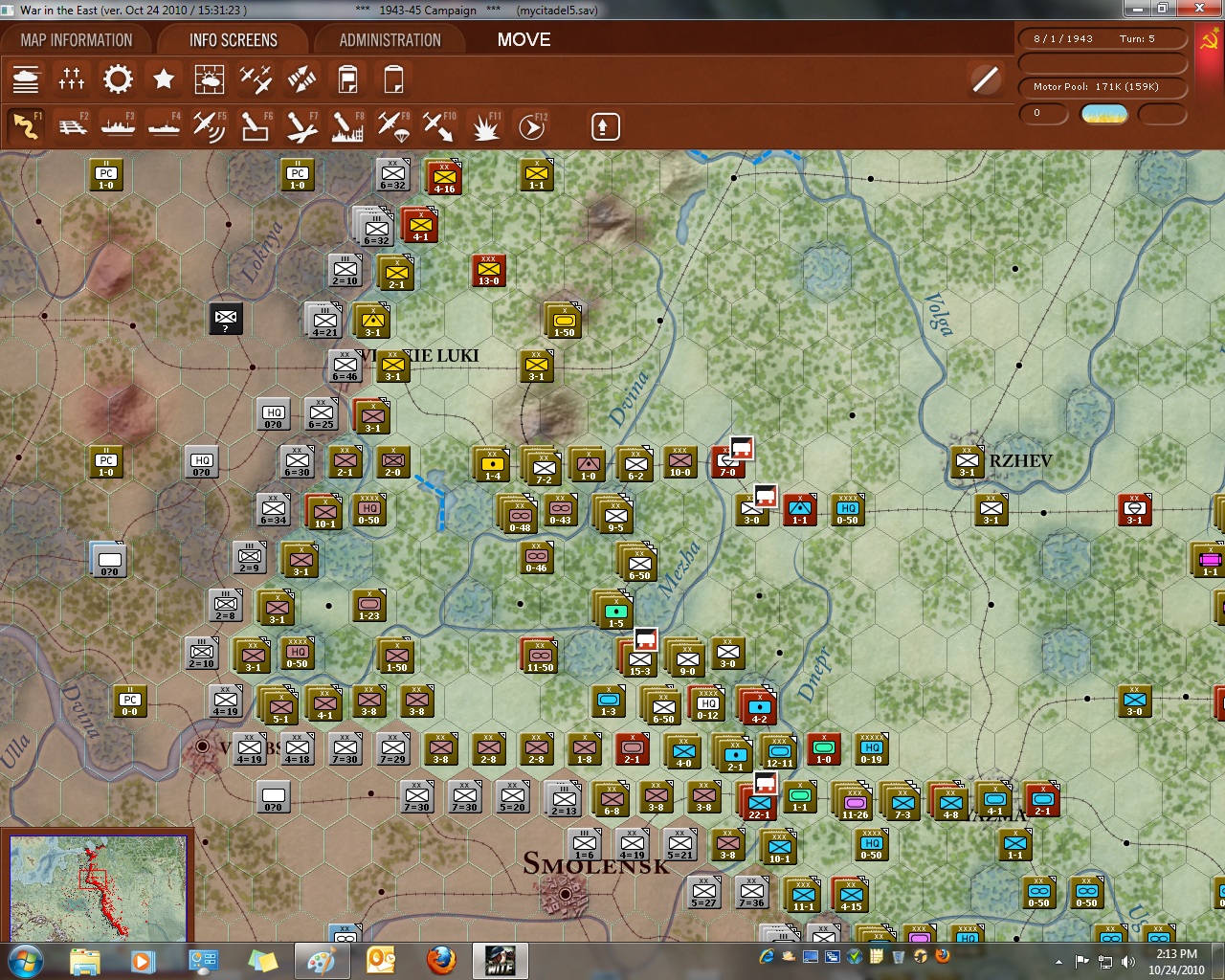
Task: Select the F5 air recon mode
Action: click(x=210, y=126)
